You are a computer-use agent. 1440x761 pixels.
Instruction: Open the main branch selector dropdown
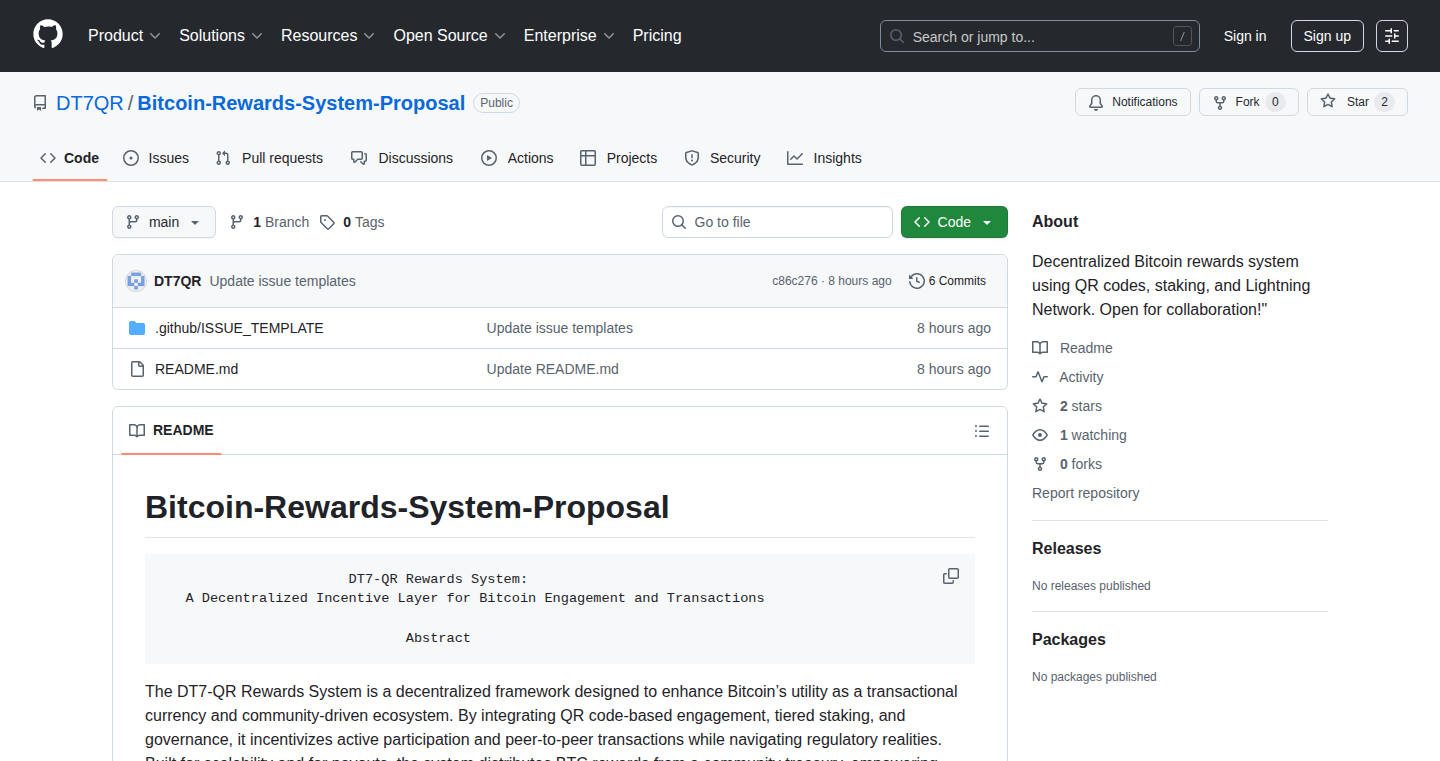[x=164, y=222]
